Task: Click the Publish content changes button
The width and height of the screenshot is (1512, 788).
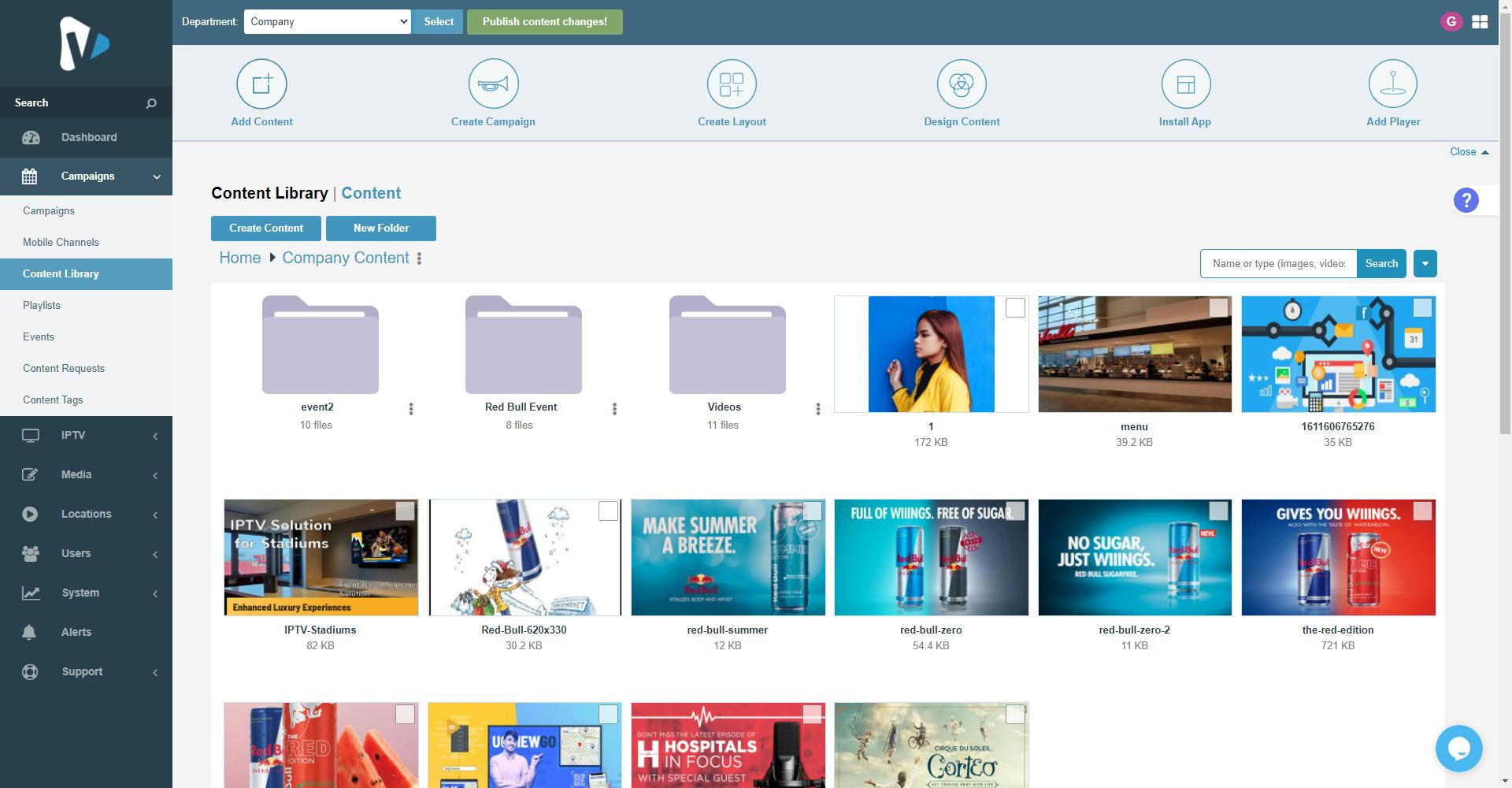Action: tap(544, 21)
